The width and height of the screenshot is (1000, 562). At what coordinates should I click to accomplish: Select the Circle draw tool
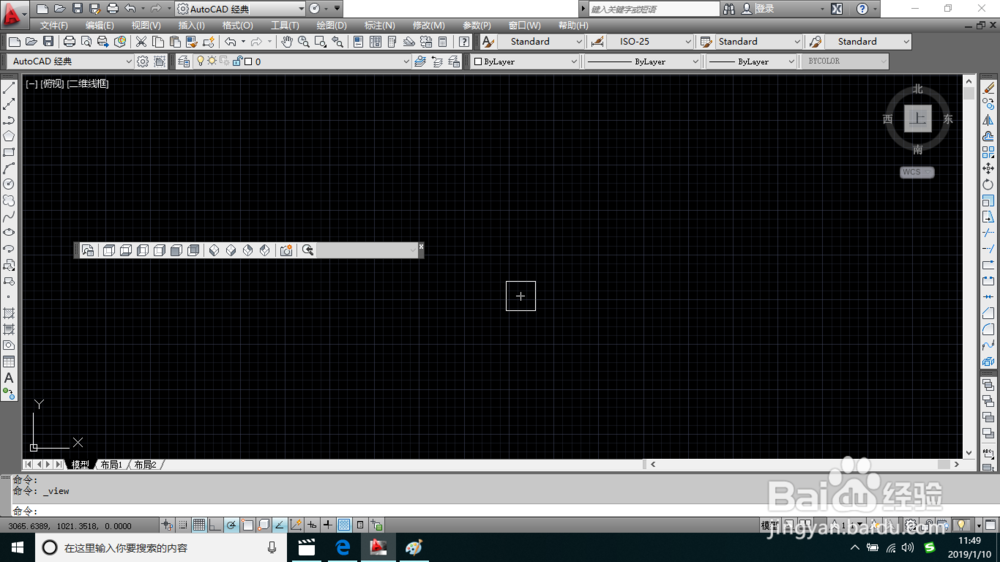[x=9, y=184]
